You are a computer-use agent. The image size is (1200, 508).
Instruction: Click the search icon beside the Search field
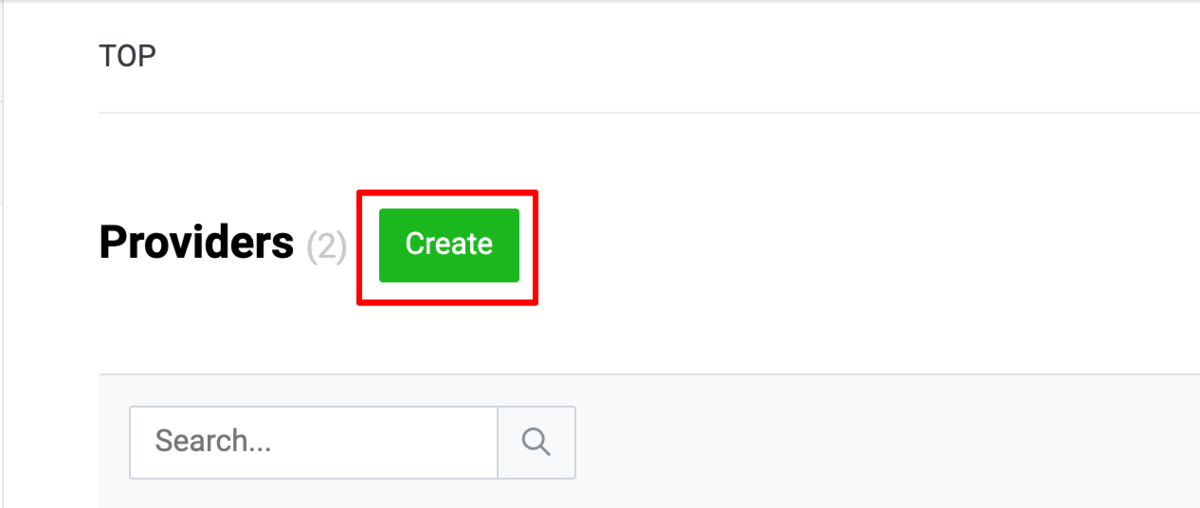click(x=537, y=442)
